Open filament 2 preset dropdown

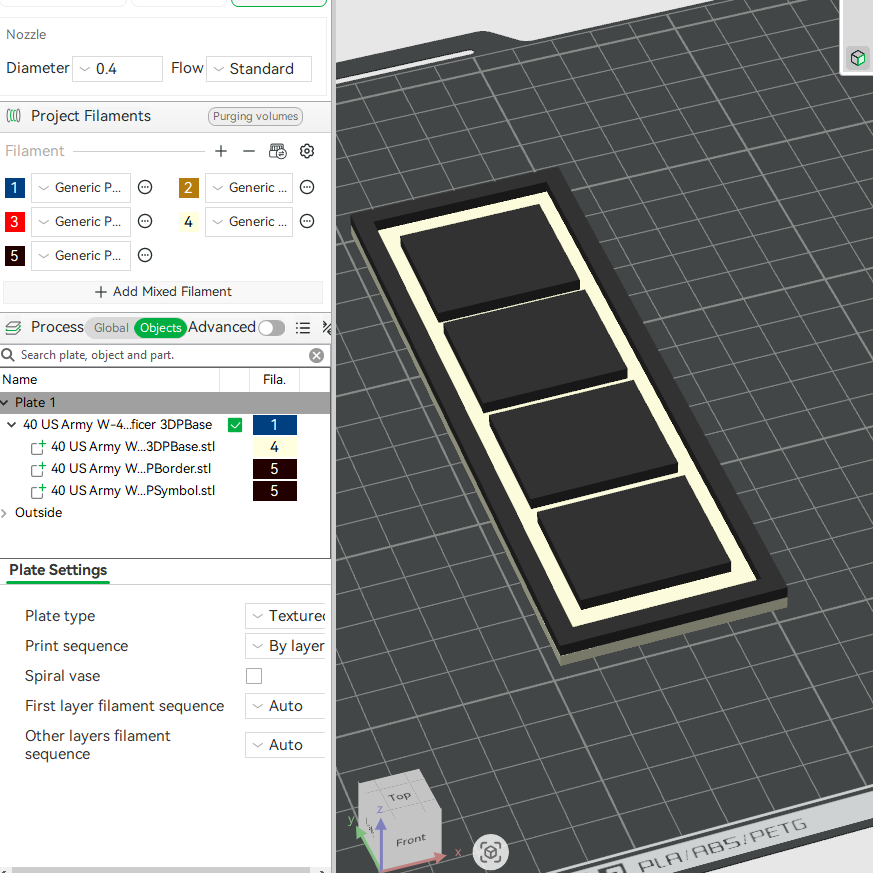pos(249,188)
